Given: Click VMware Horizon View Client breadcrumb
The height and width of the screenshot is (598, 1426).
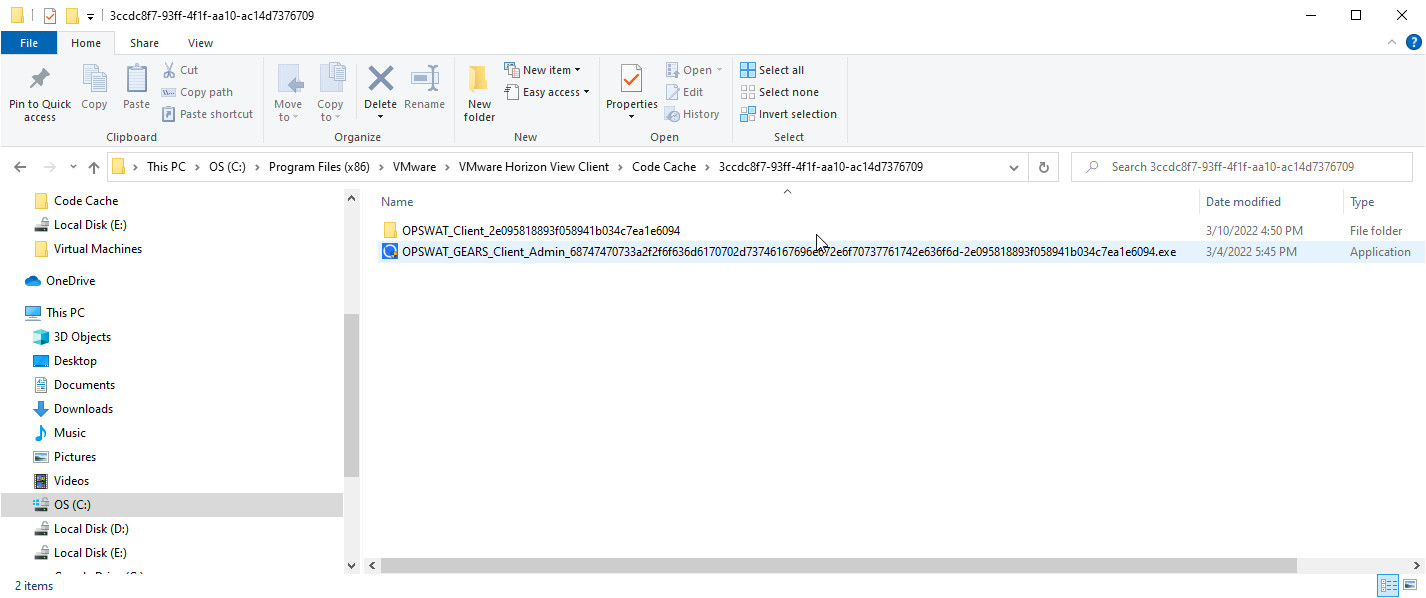Looking at the screenshot, I should (x=534, y=167).
